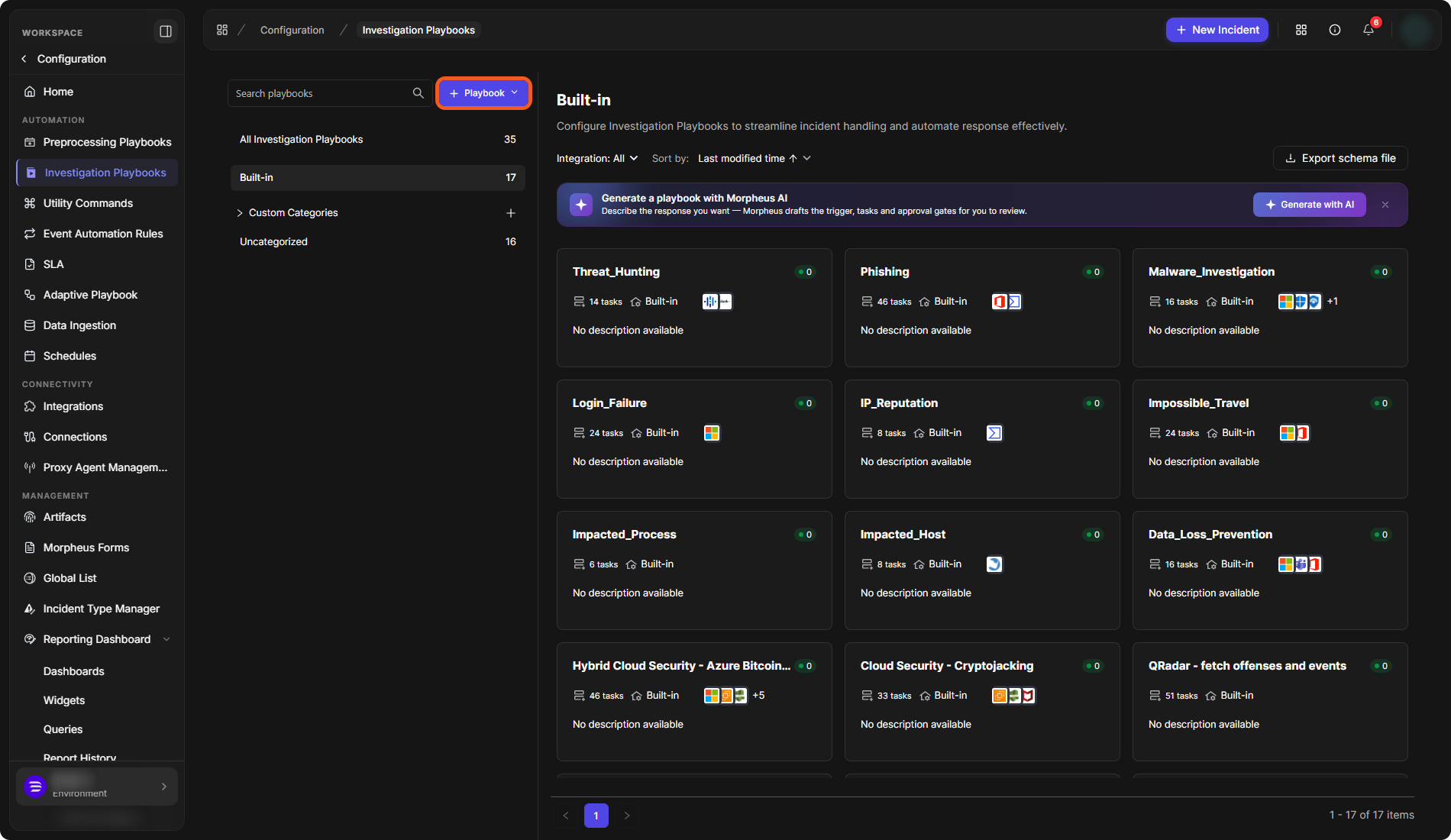Select page 1 in pagination

[x=596, y=816]
